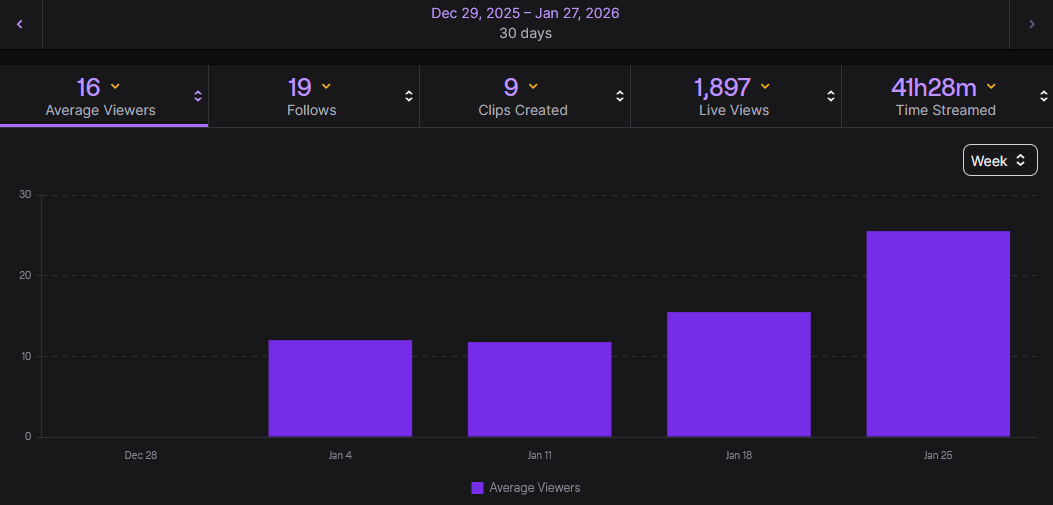
Task: Open the Live Views metric selector arrows
Action: click(831, 96)
